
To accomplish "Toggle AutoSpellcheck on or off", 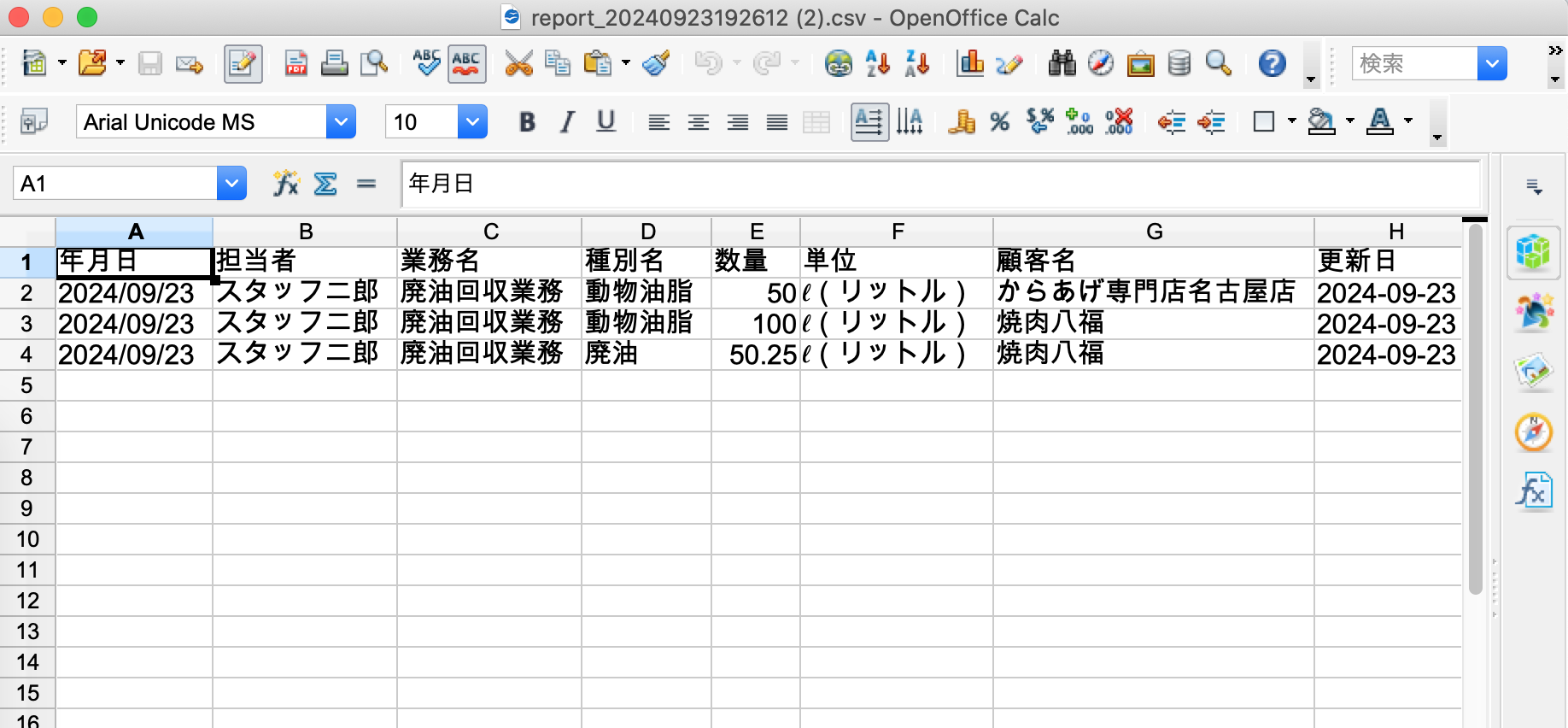I will 466,64.
